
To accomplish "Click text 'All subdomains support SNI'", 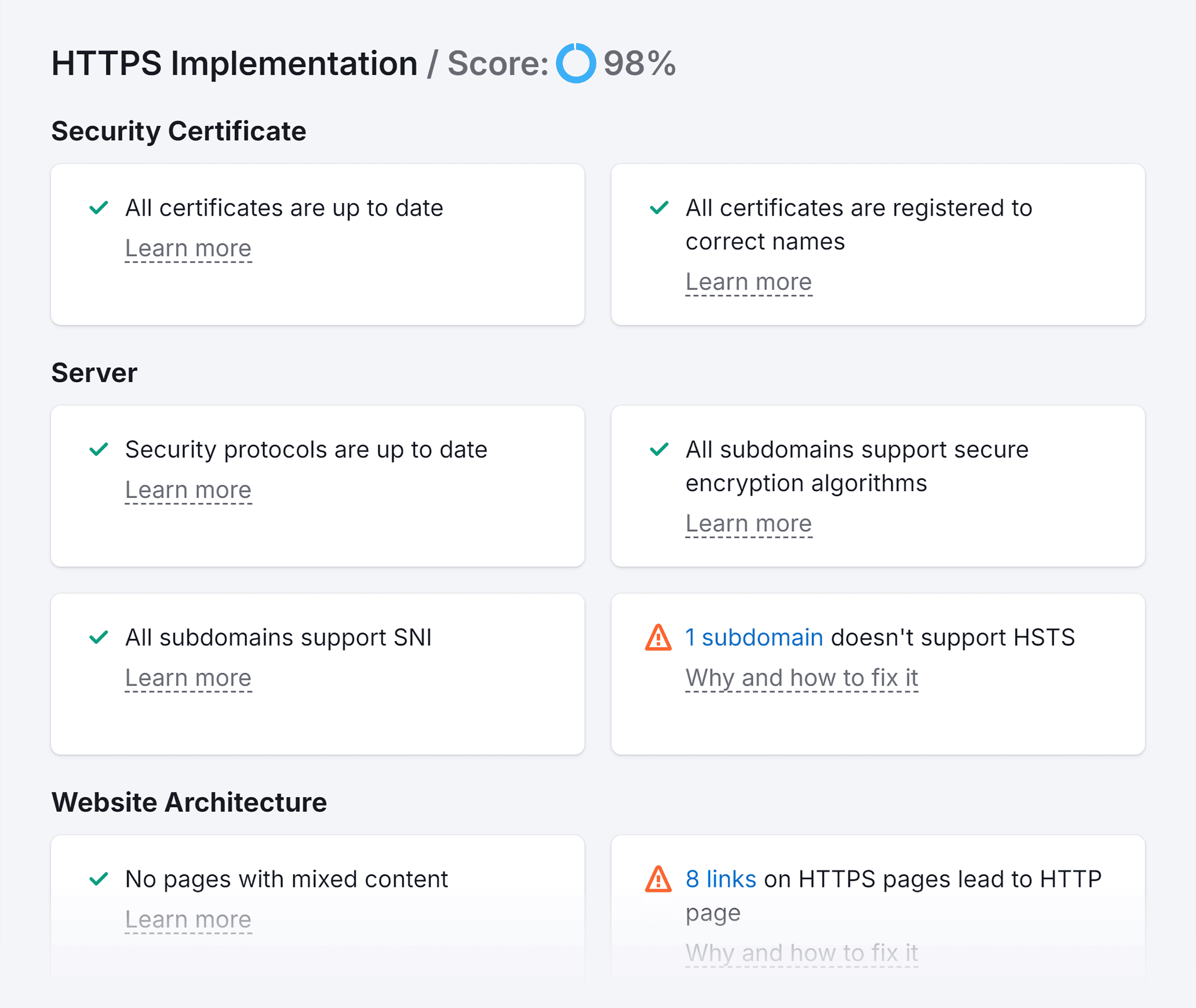I will 278,638.
